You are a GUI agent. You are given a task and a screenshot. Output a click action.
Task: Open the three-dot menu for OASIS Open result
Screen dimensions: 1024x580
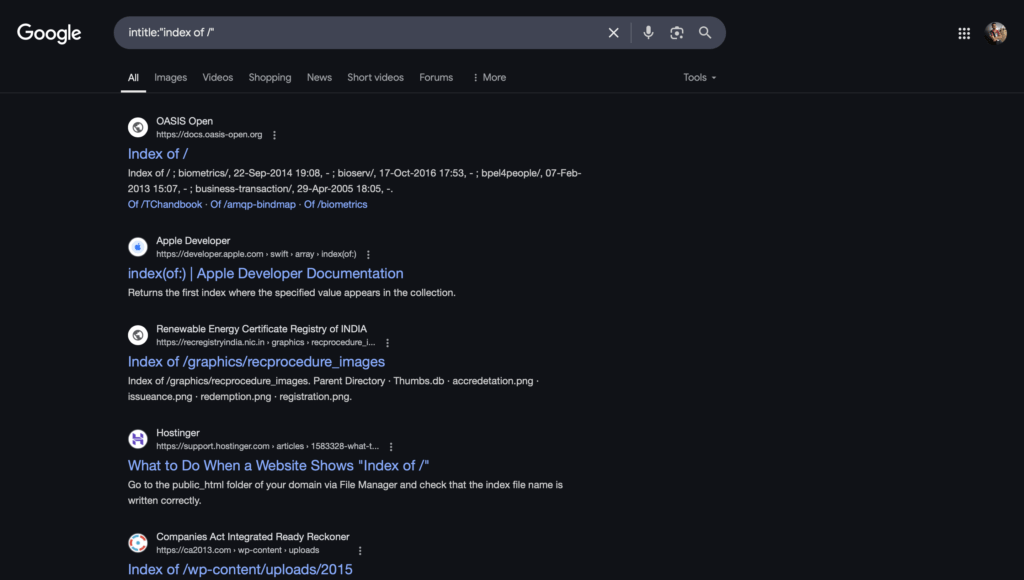(x=274, y=135)
